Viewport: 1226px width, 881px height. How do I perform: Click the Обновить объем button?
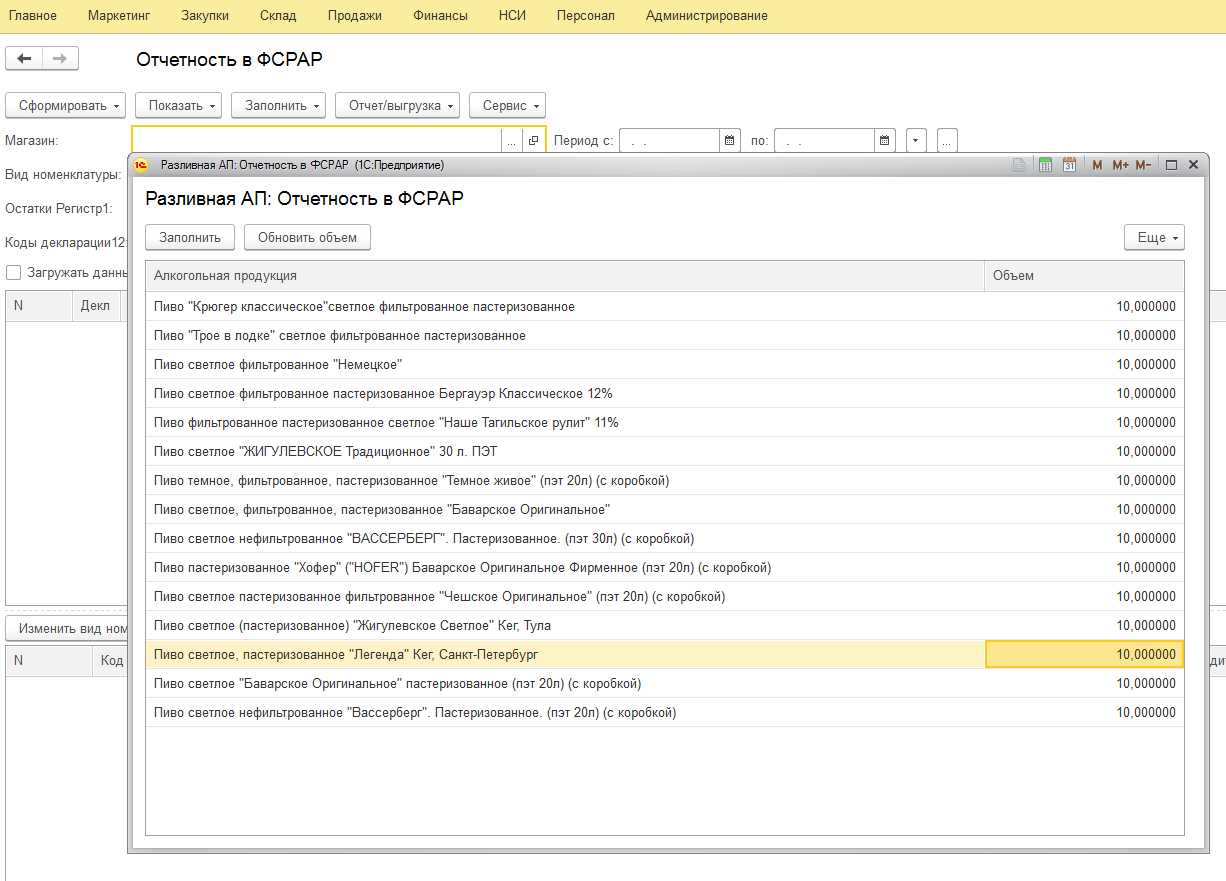pos(307,237)
